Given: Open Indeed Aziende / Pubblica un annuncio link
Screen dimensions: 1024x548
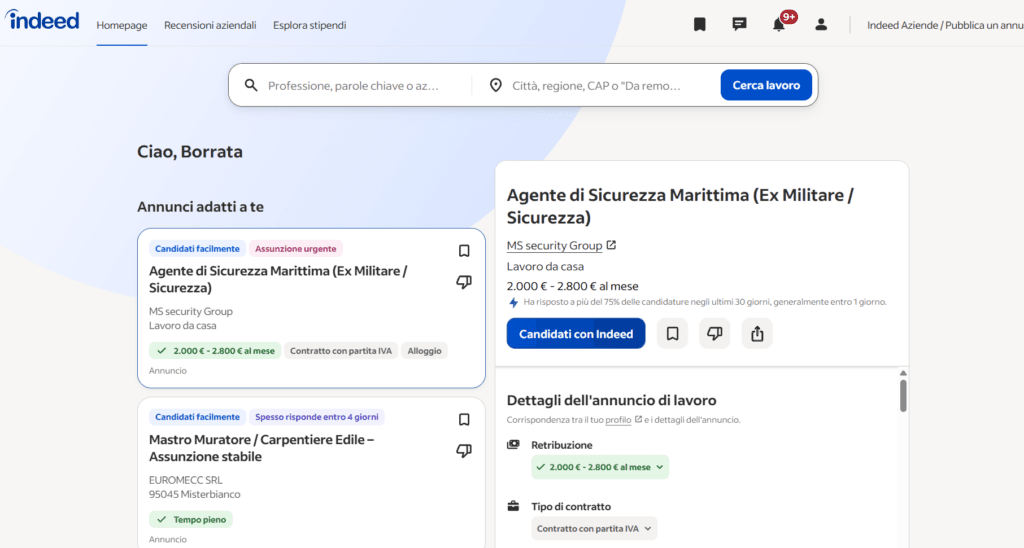Looking at the screenshot, I should click(x=945, y=25).
